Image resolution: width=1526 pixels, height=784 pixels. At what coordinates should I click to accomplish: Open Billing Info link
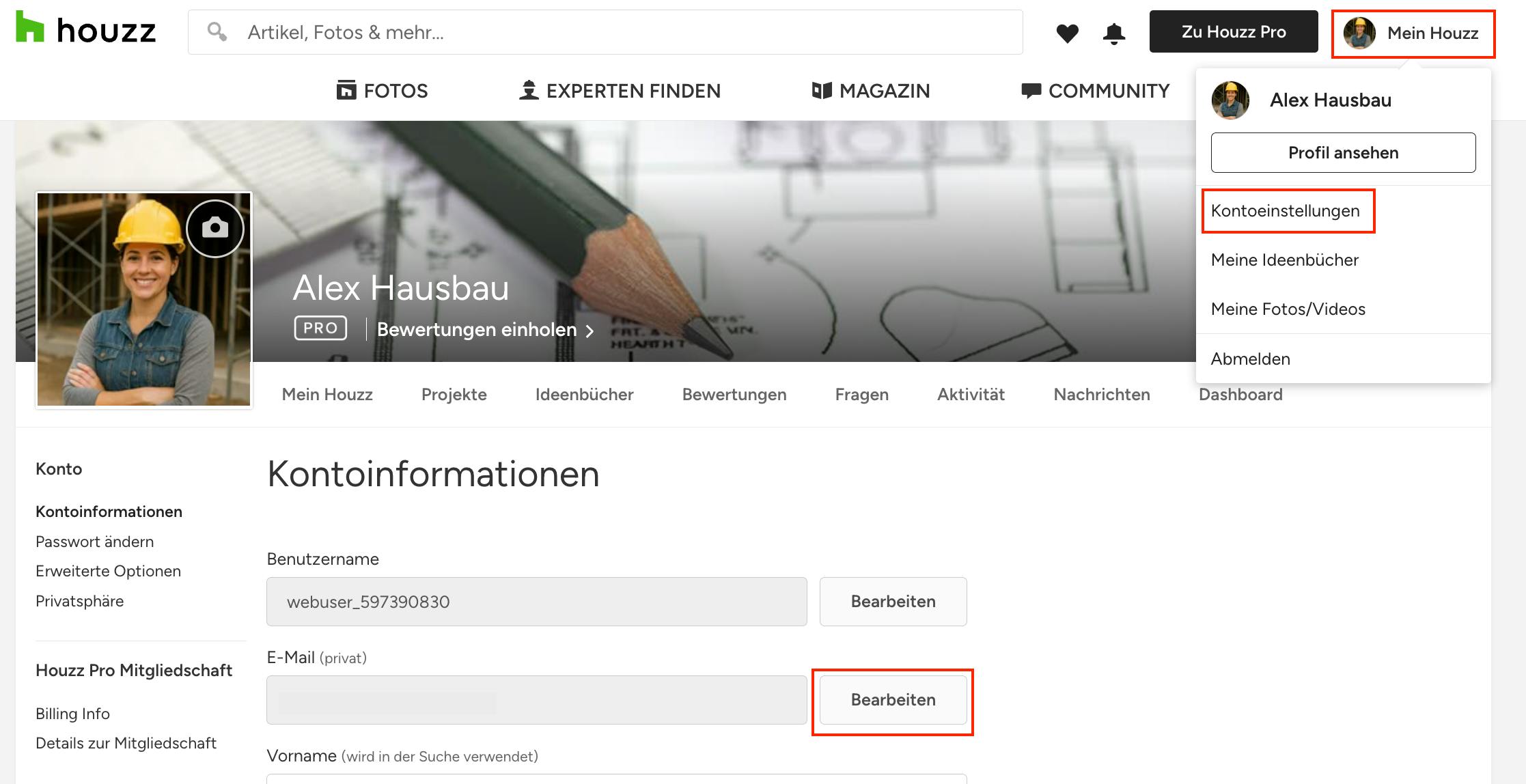pos(72,714)
